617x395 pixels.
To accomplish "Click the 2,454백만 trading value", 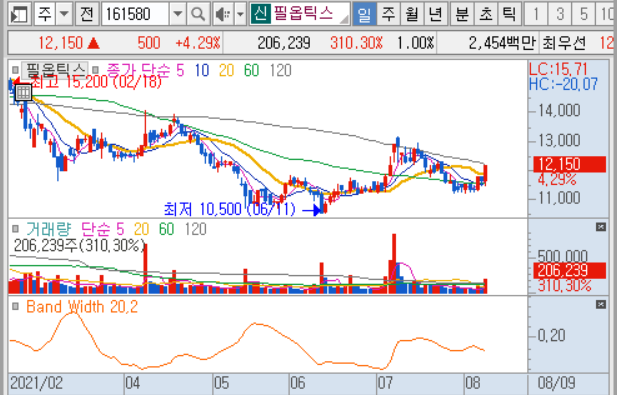I will coord(502,42).
